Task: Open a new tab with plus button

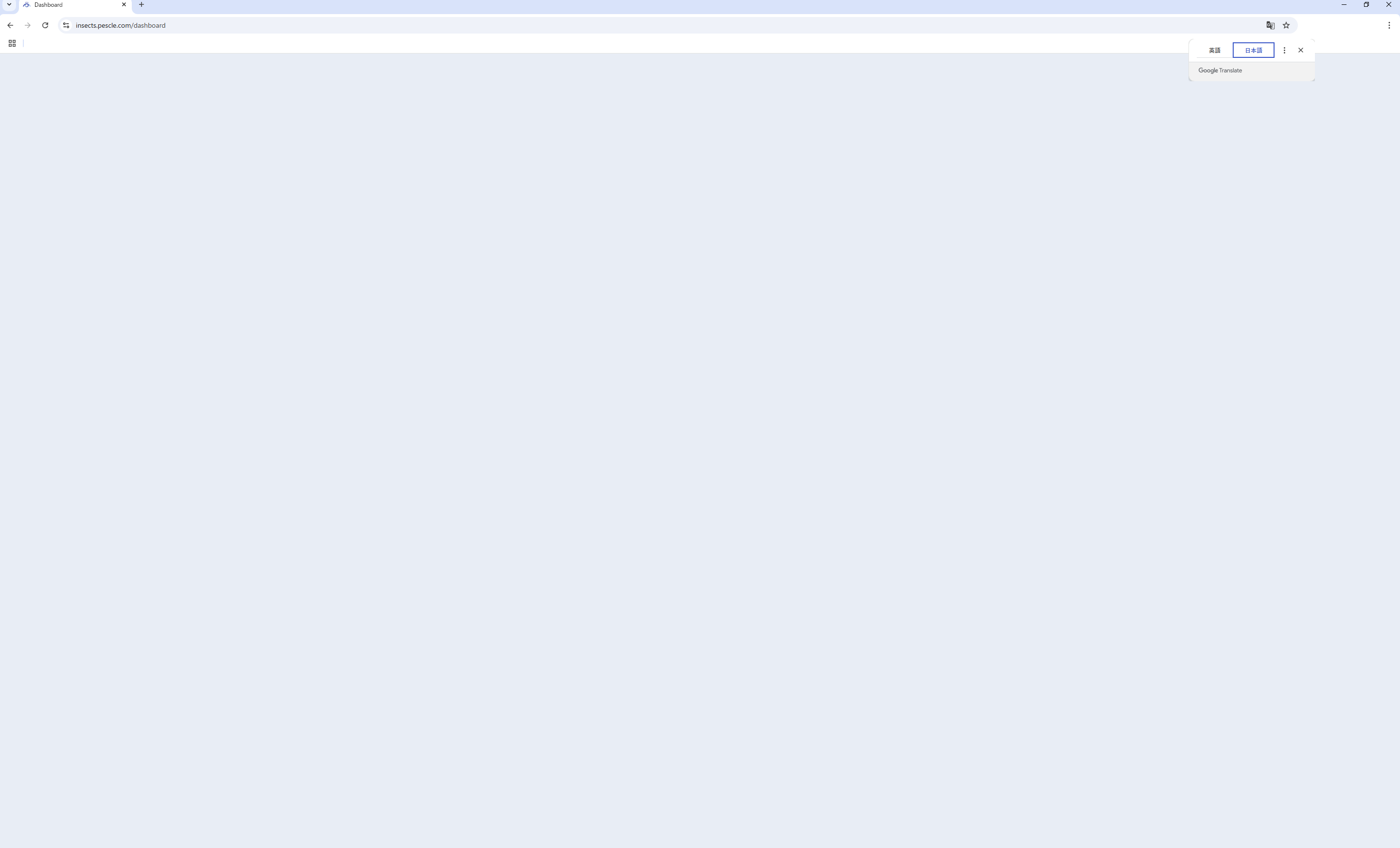Action: click(142, 4)
